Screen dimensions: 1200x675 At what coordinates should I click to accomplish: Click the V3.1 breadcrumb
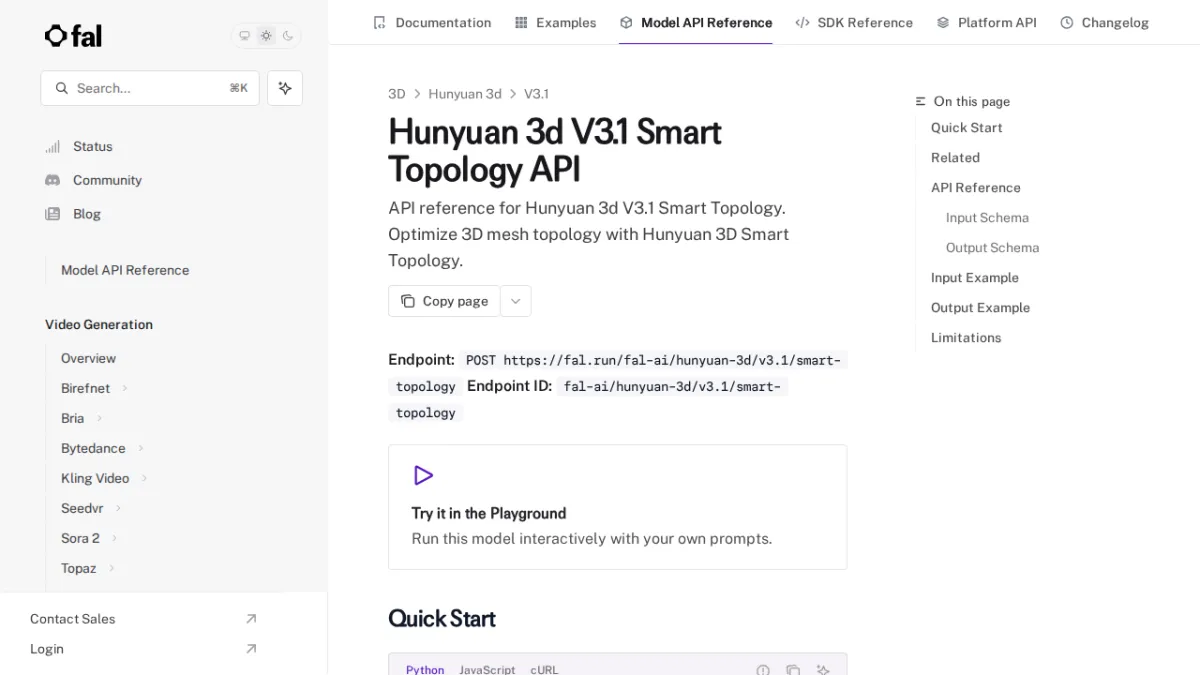point(536,94)
